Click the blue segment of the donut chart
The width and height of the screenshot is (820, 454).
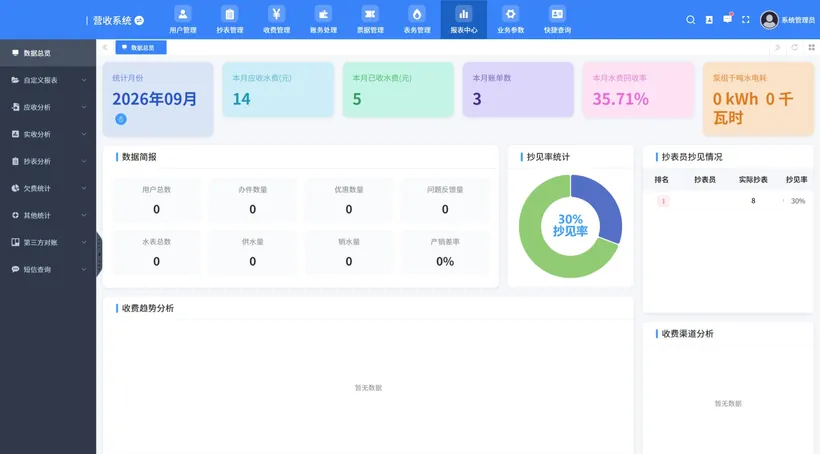tap(601, 207)
